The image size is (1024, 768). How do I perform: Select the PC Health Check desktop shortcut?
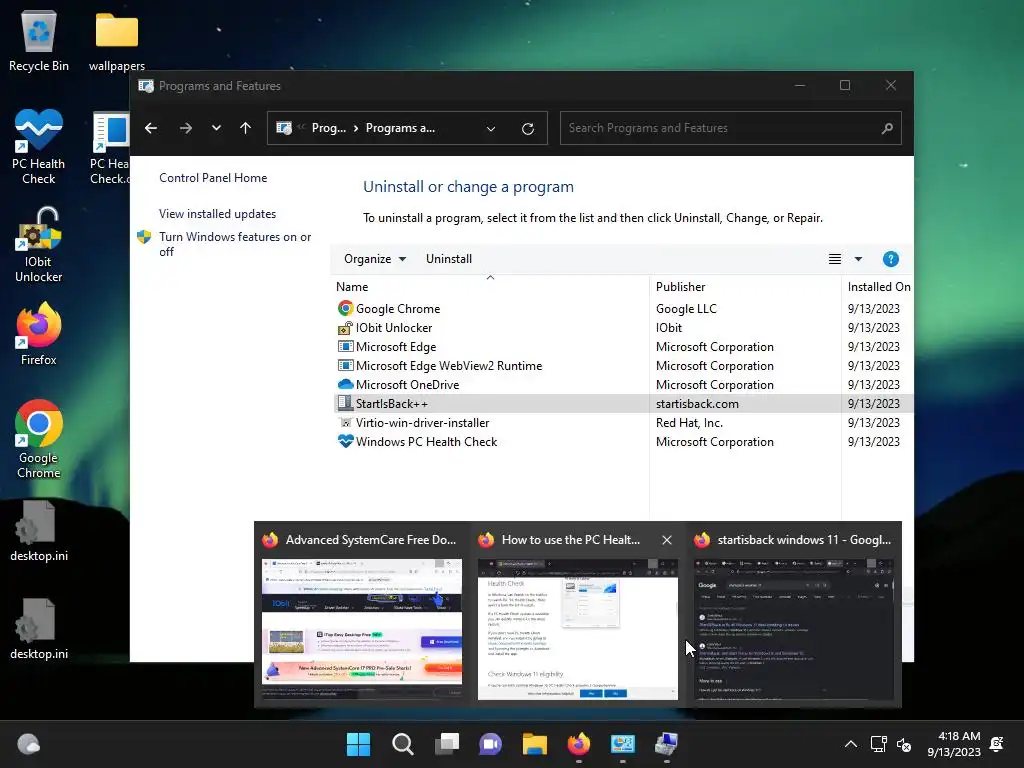click(39, 146)
